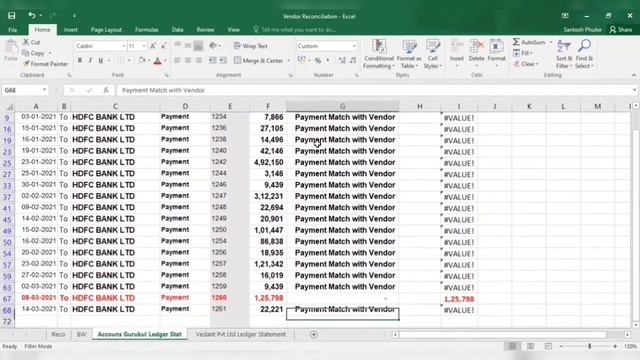Toggle Underline formatting

[100, 60]
